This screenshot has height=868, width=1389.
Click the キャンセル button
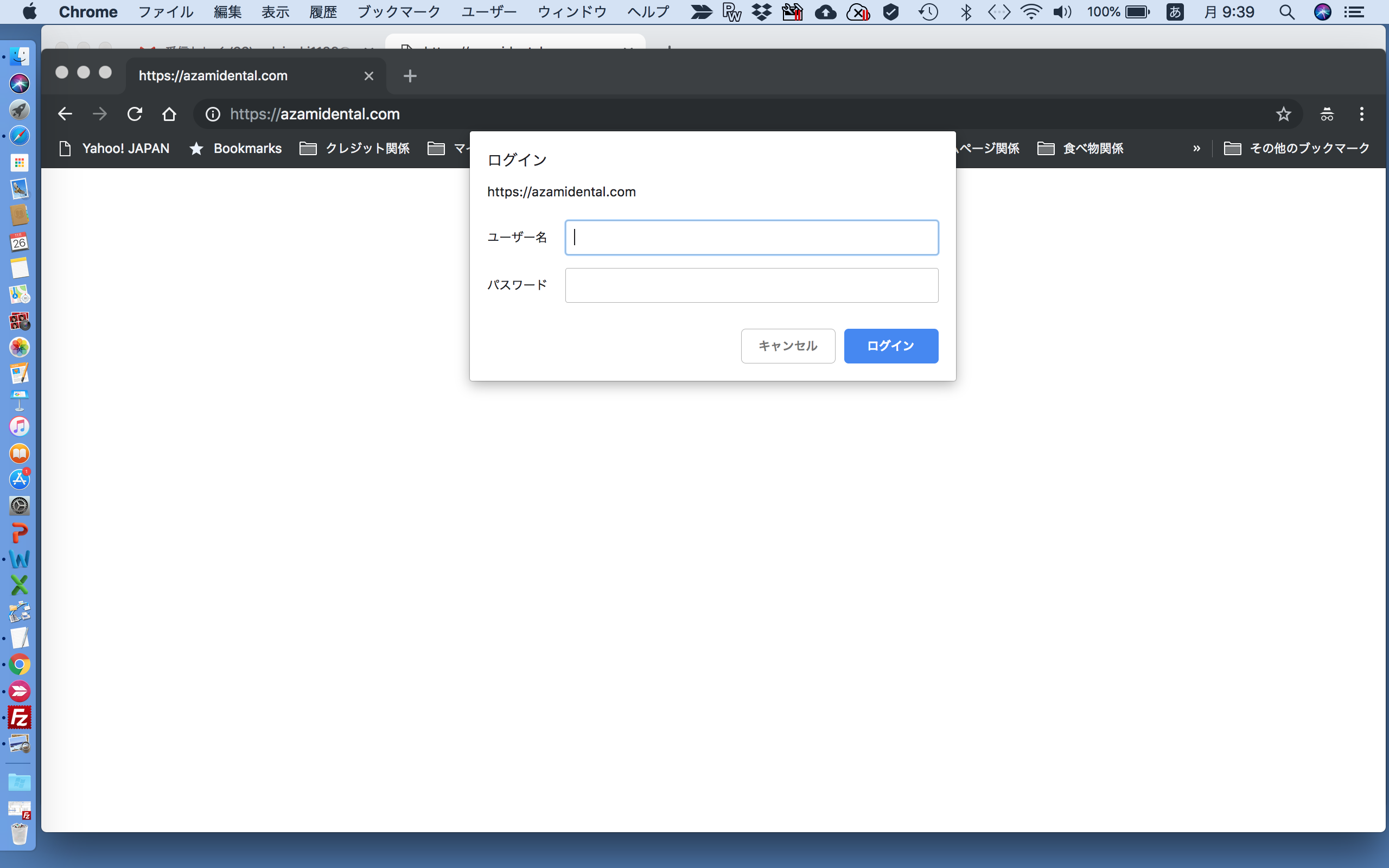point(787,346)
